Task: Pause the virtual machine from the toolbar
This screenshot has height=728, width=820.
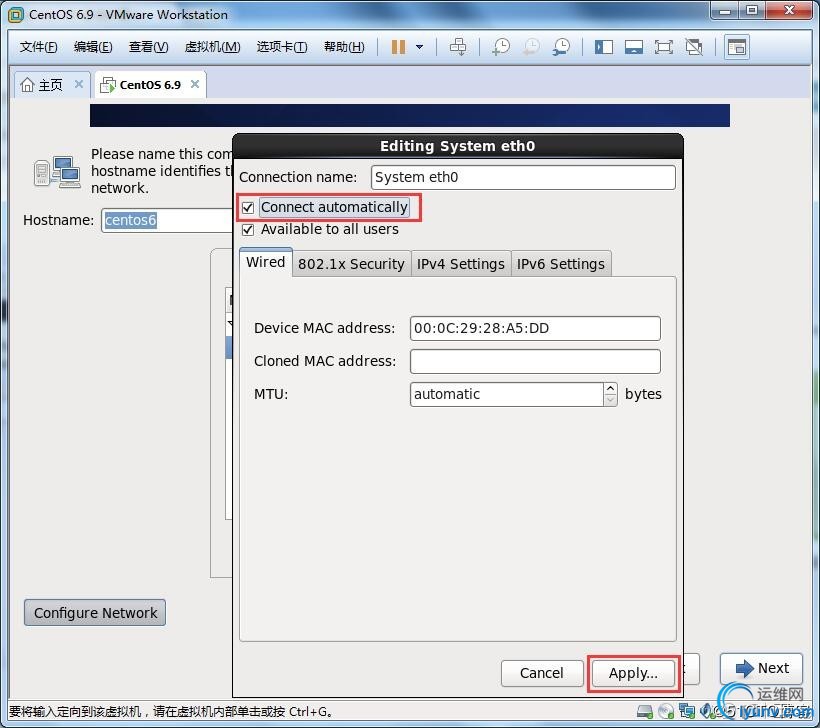Action: click(x=398, y=47)
